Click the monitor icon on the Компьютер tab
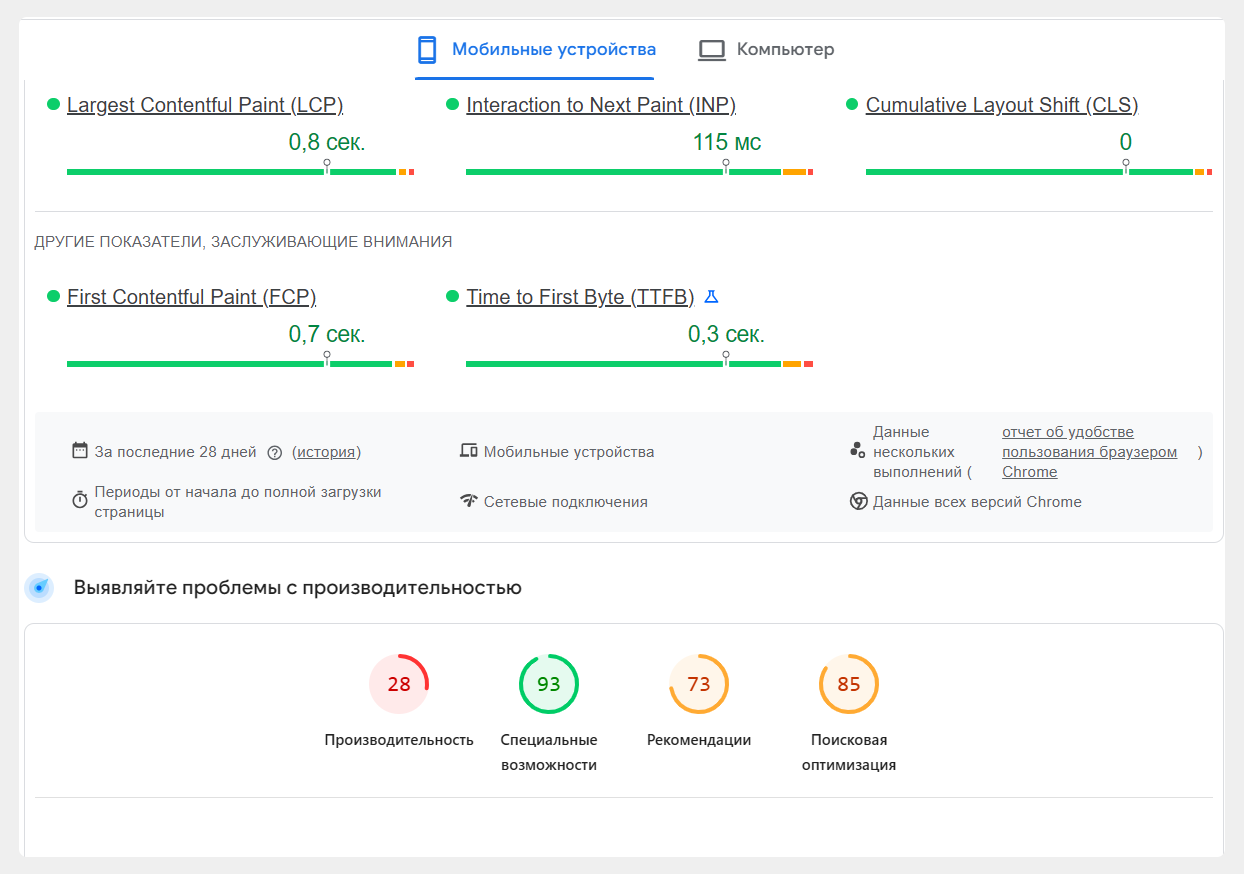Screen dimensions: 1244x874 pos(712,47)
